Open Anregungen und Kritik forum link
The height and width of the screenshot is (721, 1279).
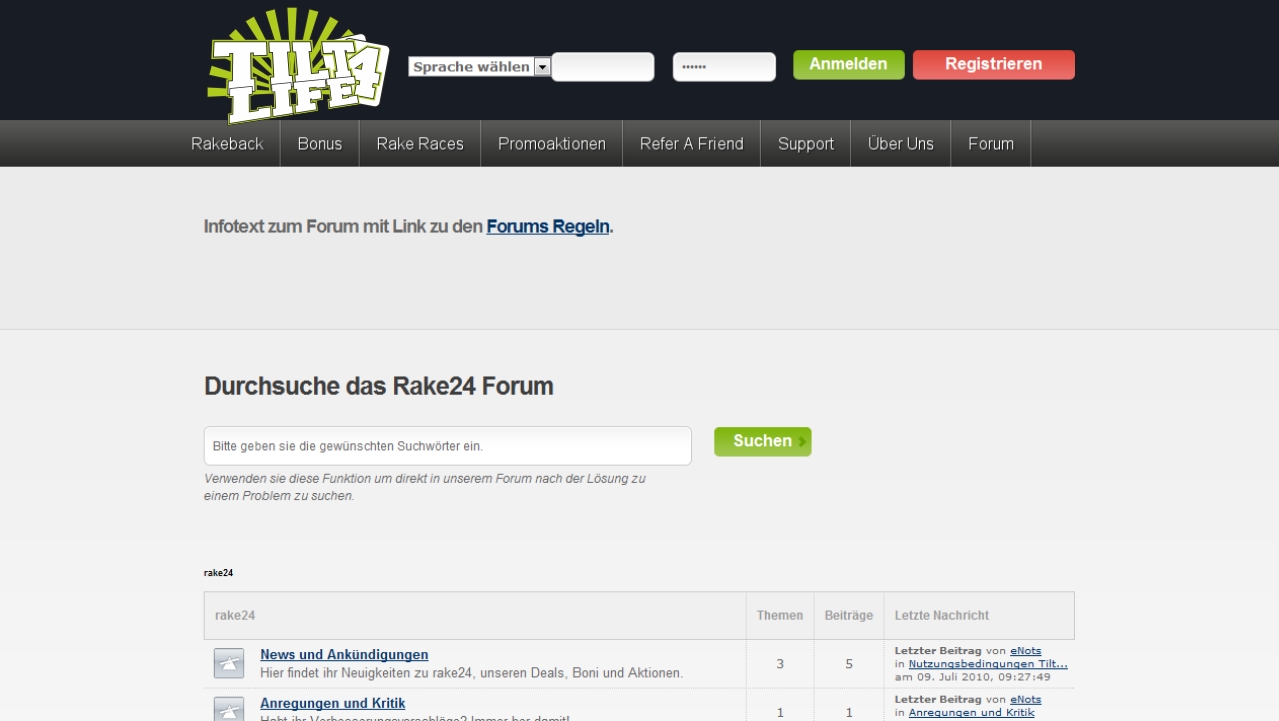click(x=333, y=704)
